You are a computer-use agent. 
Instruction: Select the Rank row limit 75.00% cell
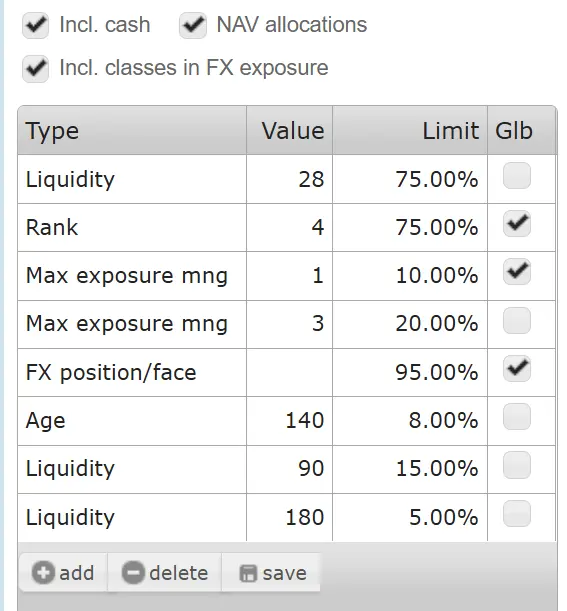point(410,228)
